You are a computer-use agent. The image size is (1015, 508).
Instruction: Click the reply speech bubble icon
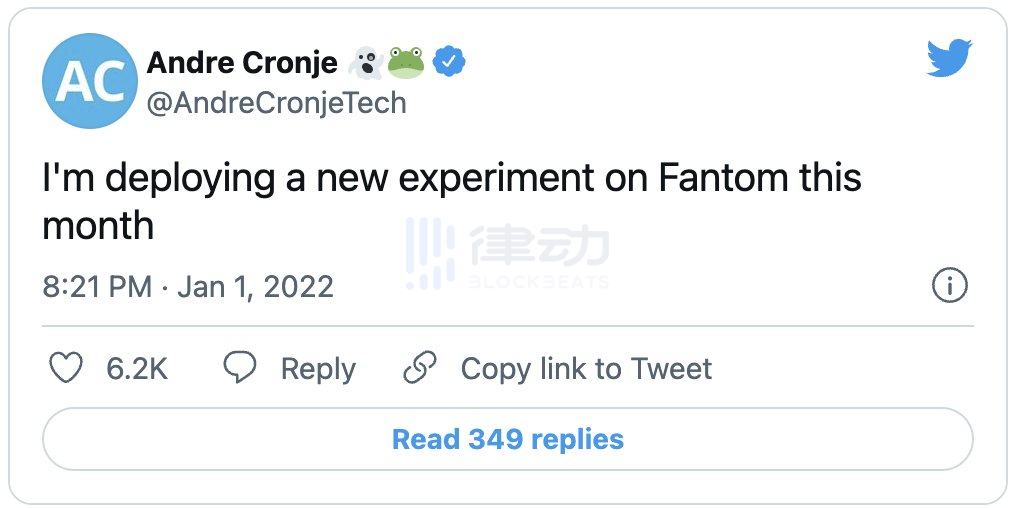pyautogui.click(x=240, y=368)
